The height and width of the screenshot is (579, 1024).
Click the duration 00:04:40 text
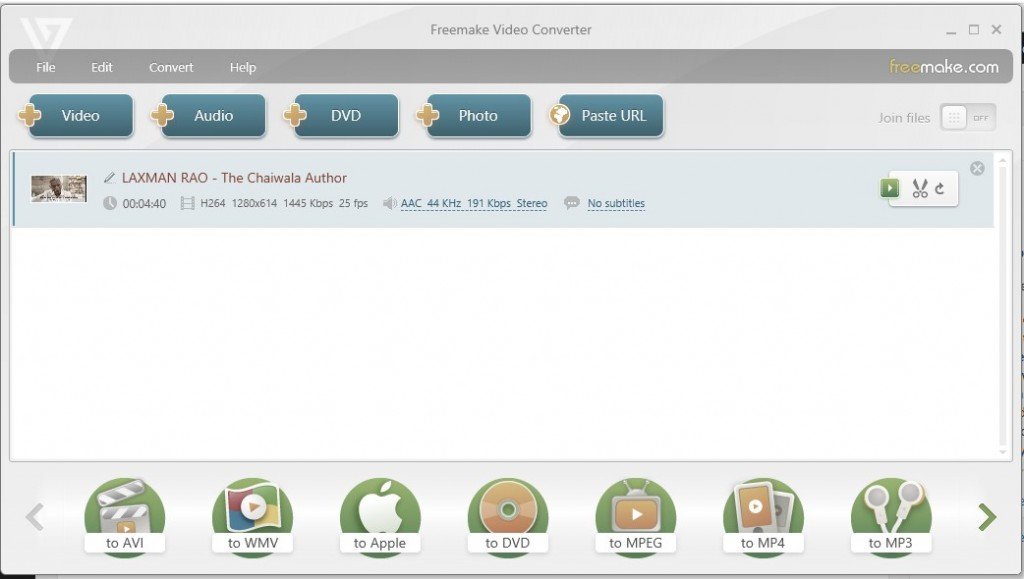144,204
